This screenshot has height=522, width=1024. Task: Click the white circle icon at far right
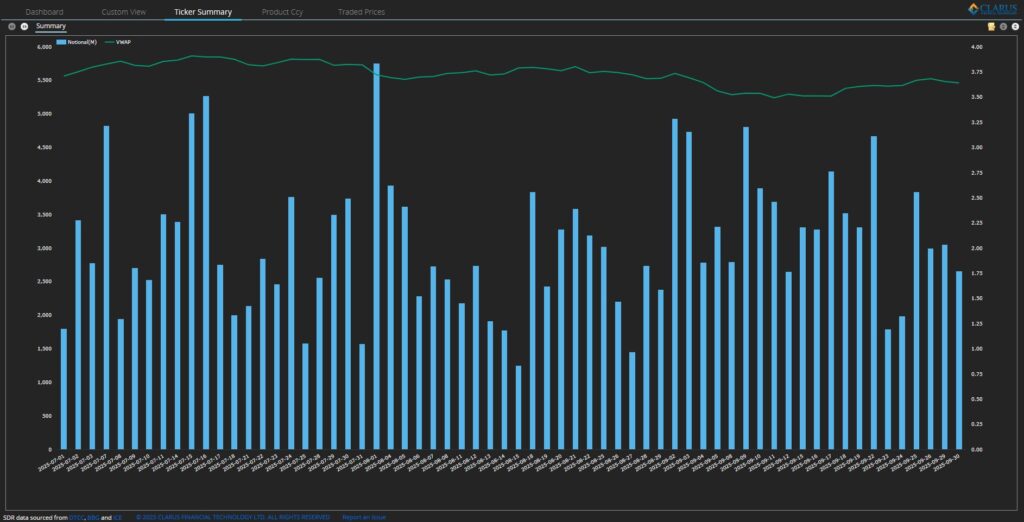click(1015, 27)
